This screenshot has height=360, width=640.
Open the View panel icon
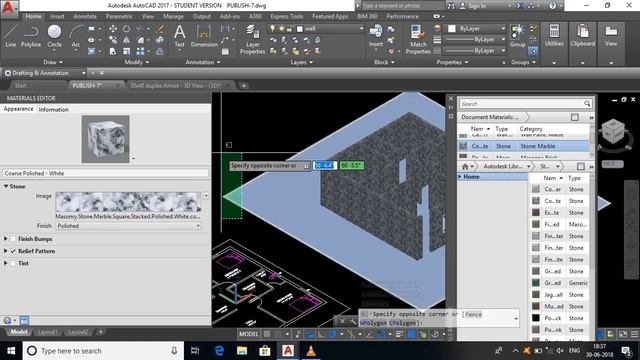(x=611, y=36)
